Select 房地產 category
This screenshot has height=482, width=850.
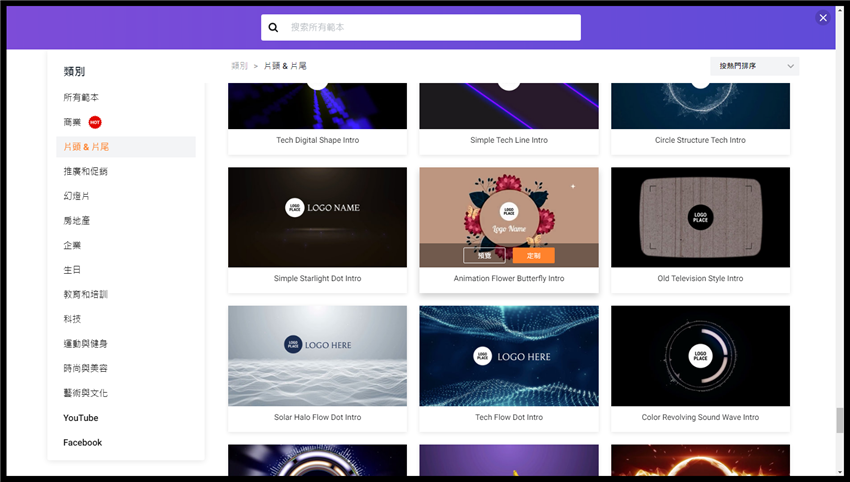[76, 221]
